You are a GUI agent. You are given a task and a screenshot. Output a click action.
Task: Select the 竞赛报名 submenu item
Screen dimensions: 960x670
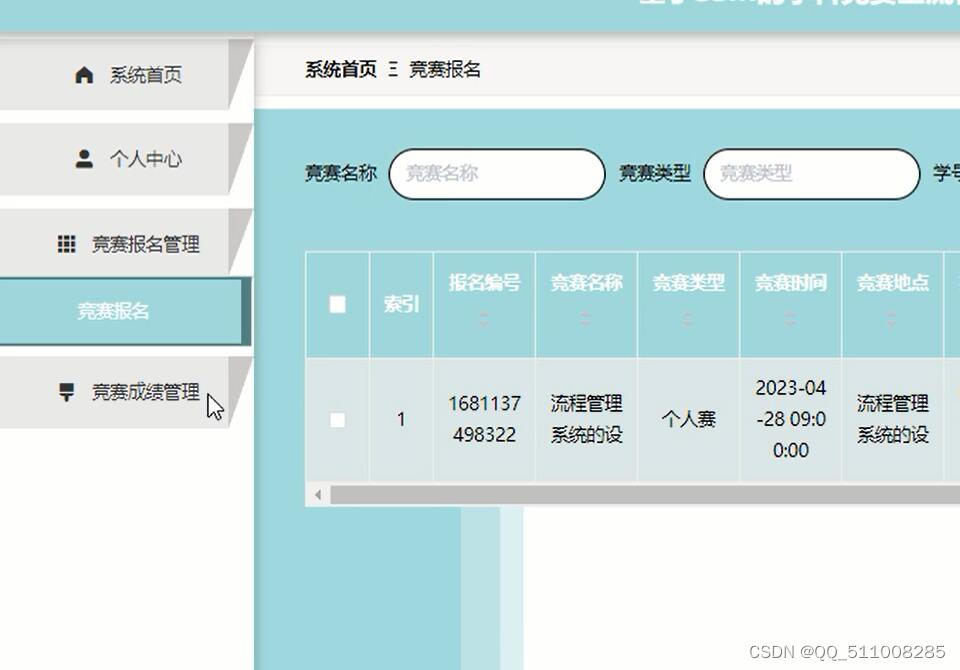(124, 311)
